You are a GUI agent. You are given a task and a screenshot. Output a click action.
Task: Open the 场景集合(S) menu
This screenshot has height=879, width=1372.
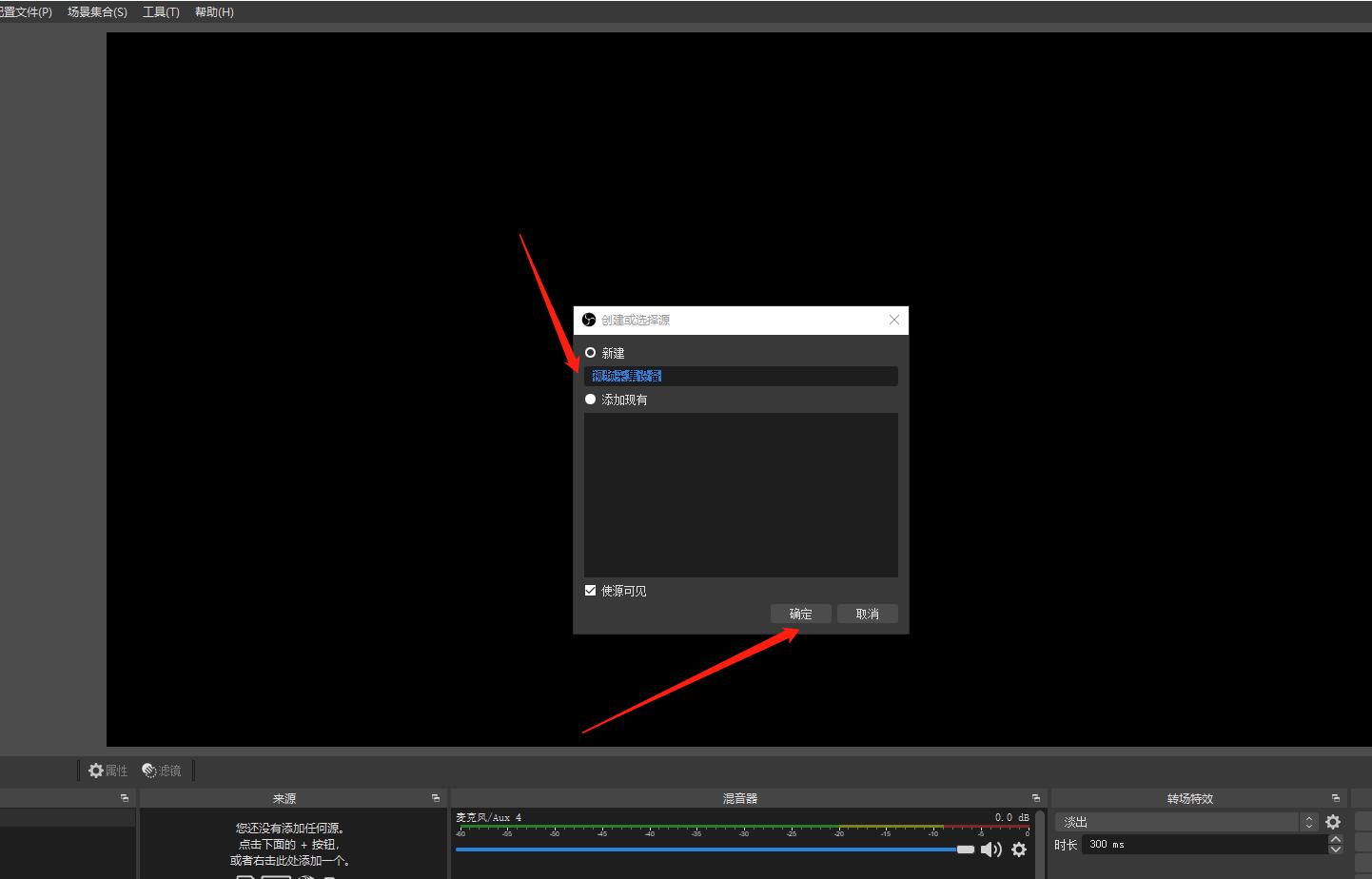[x=97, y=12]
